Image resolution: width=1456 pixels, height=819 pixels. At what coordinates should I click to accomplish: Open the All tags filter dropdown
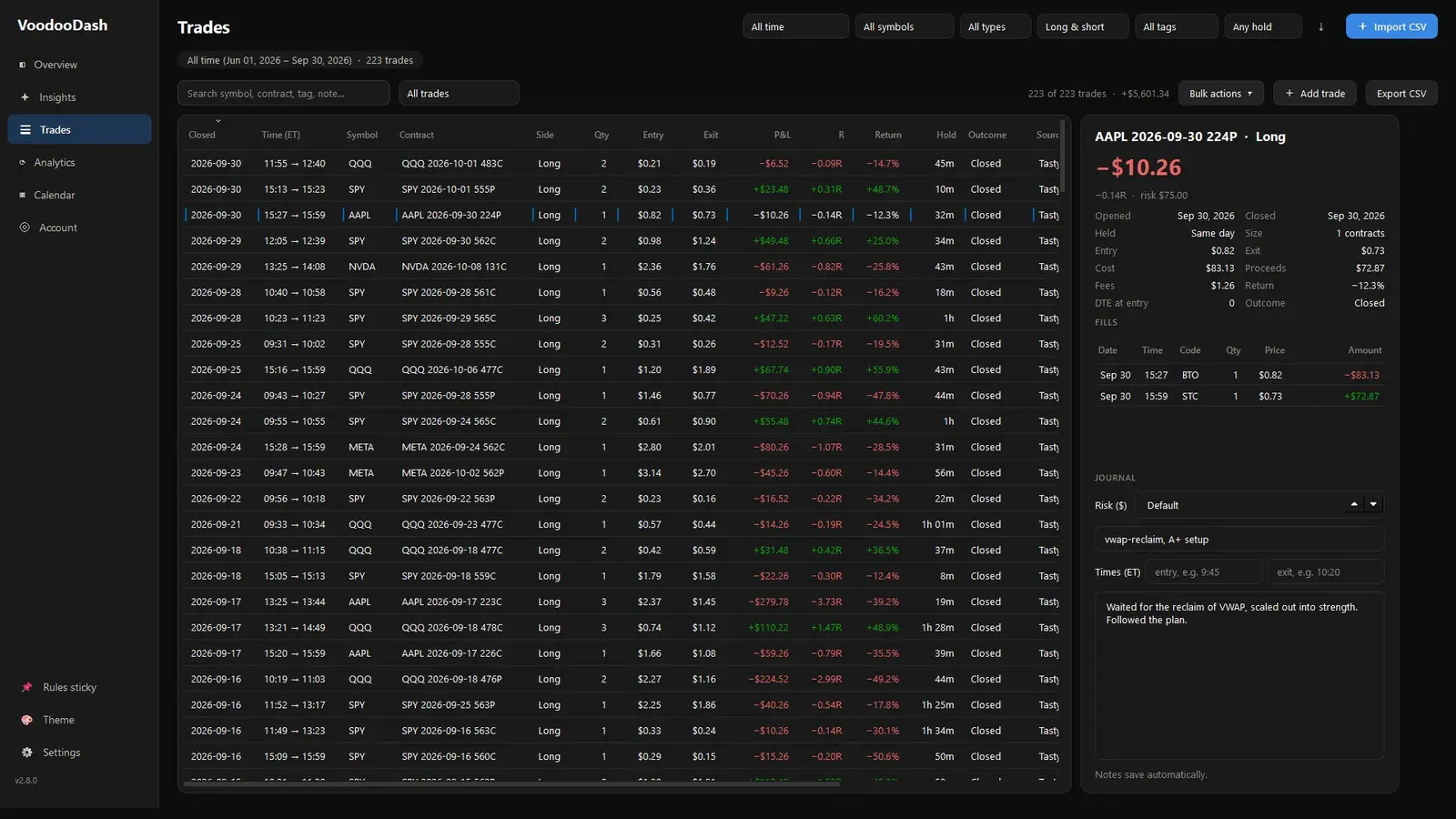click(1177, 26)
